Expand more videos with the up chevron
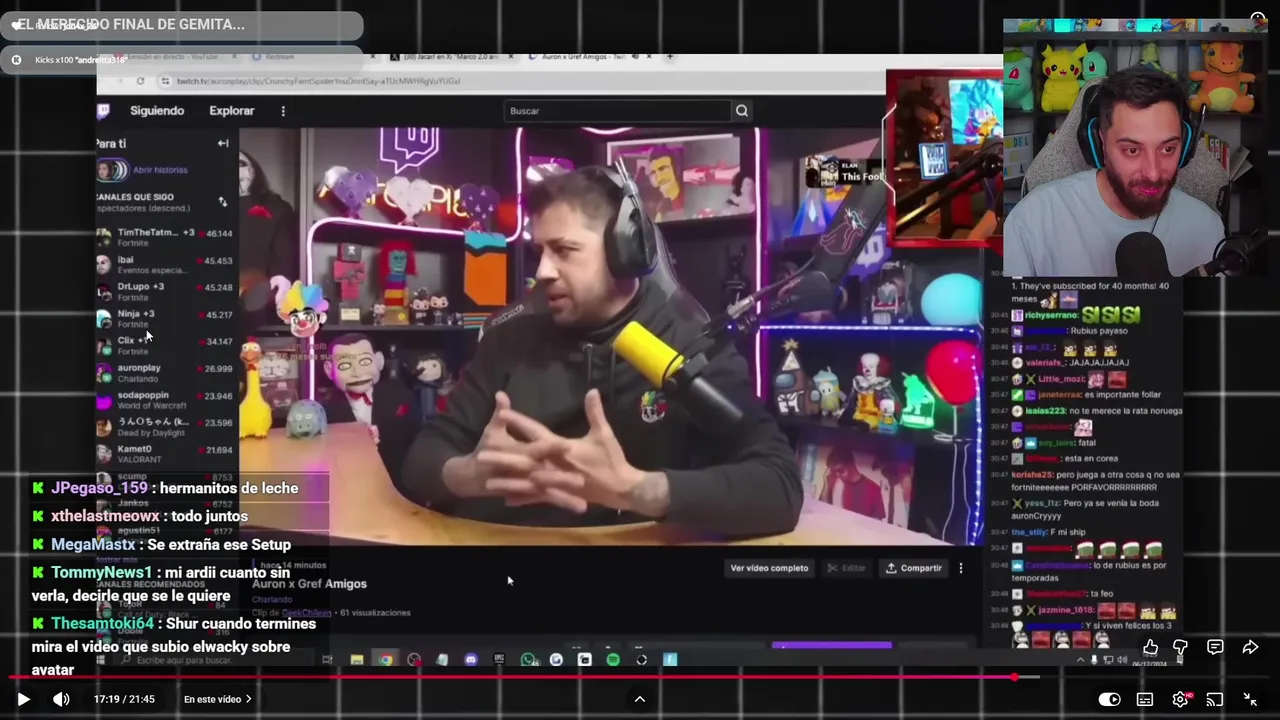 coord(640,699)
